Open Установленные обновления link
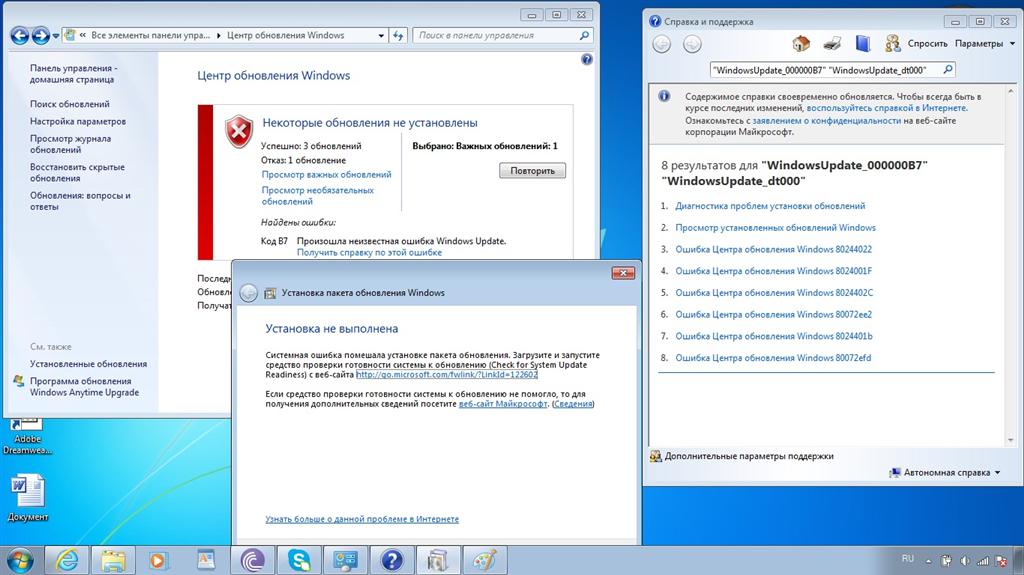The width and height of the screenshot is (1024, 575). coord(88,364)
